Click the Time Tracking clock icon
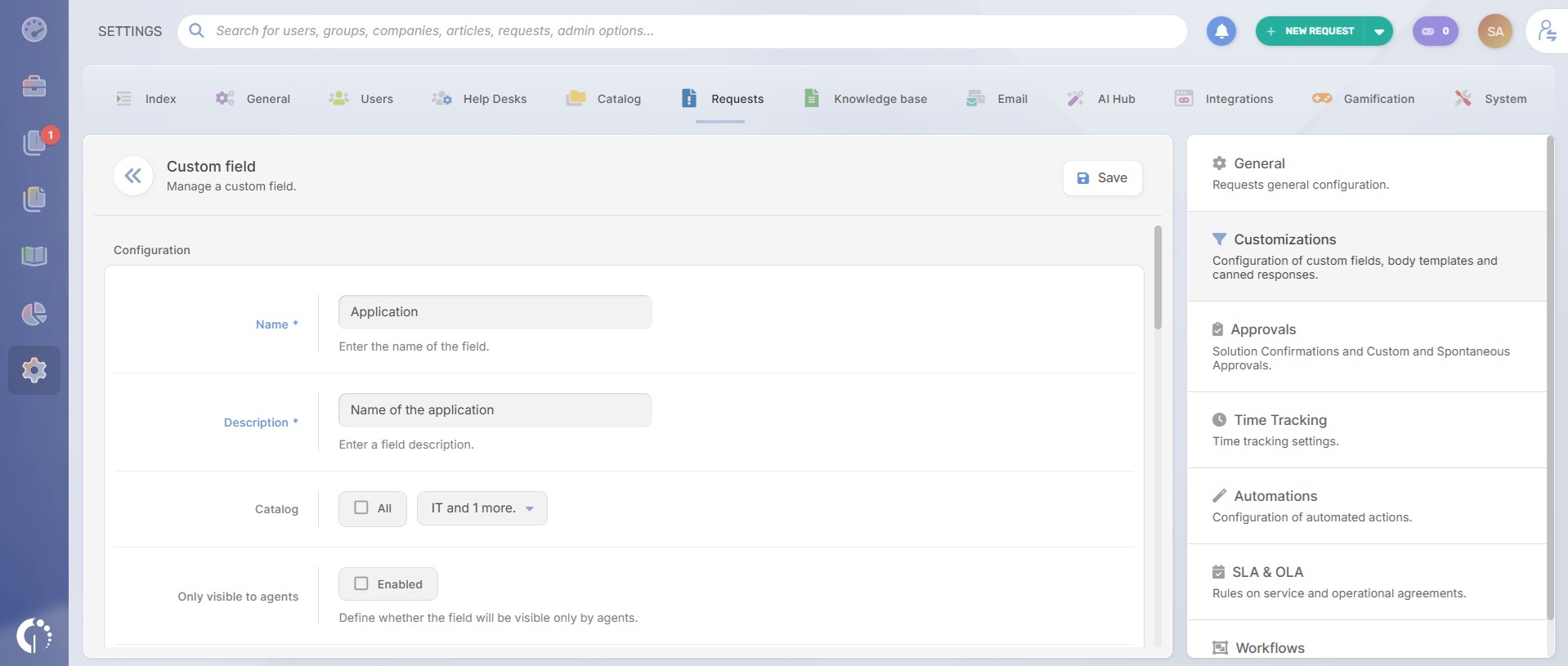The width and height of the screenshot is (1568, 666). click(1219, 420)
